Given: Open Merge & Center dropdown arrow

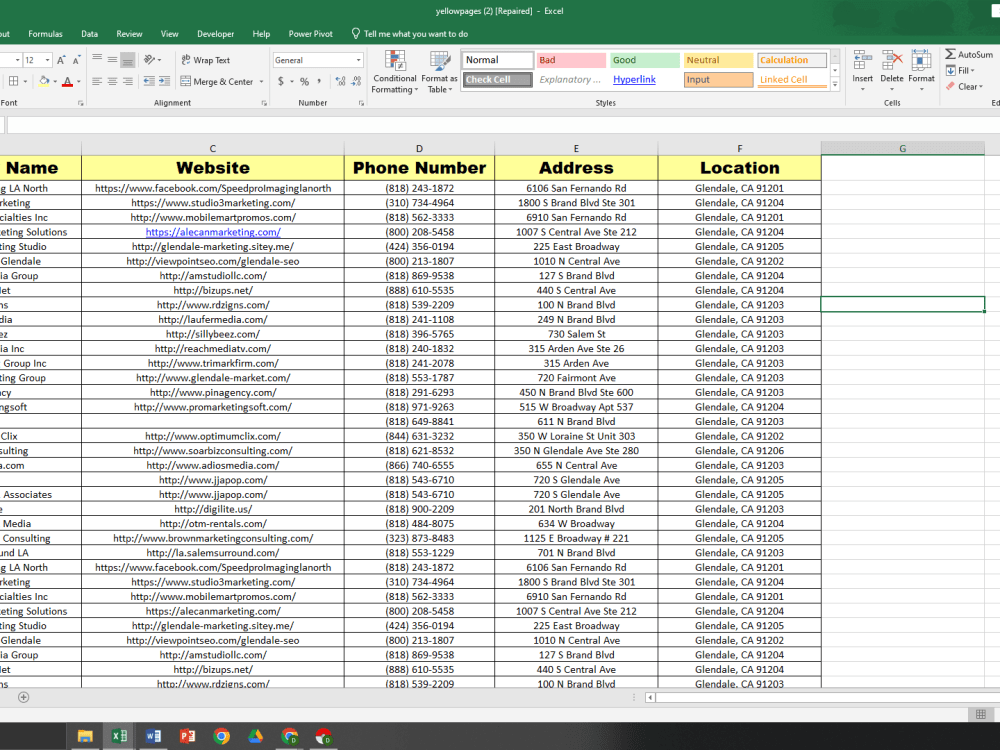Looking at the screenshot, I should (261, 82).
